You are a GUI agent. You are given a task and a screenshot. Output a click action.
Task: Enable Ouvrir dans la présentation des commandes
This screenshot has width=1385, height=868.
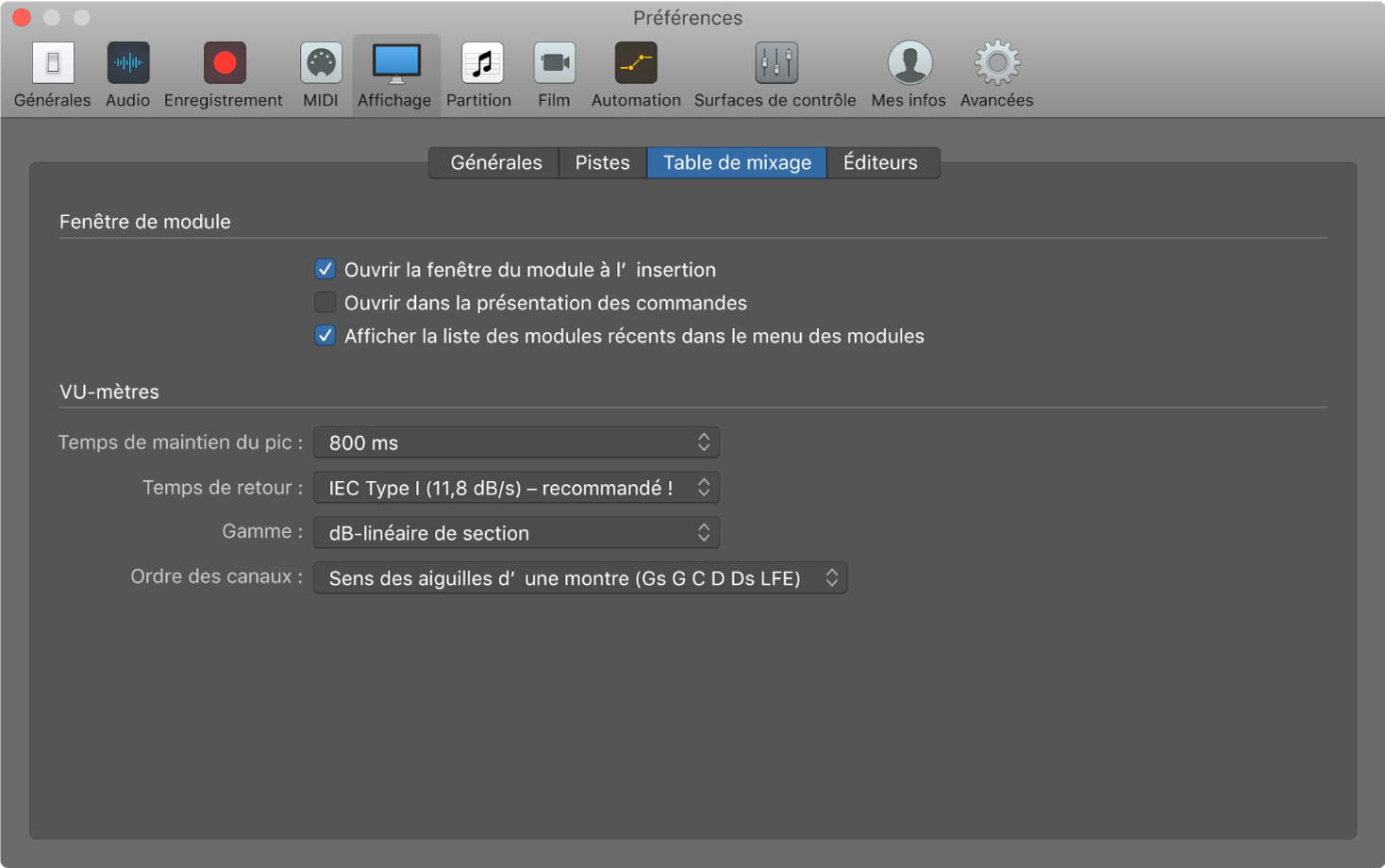point(325,303)
